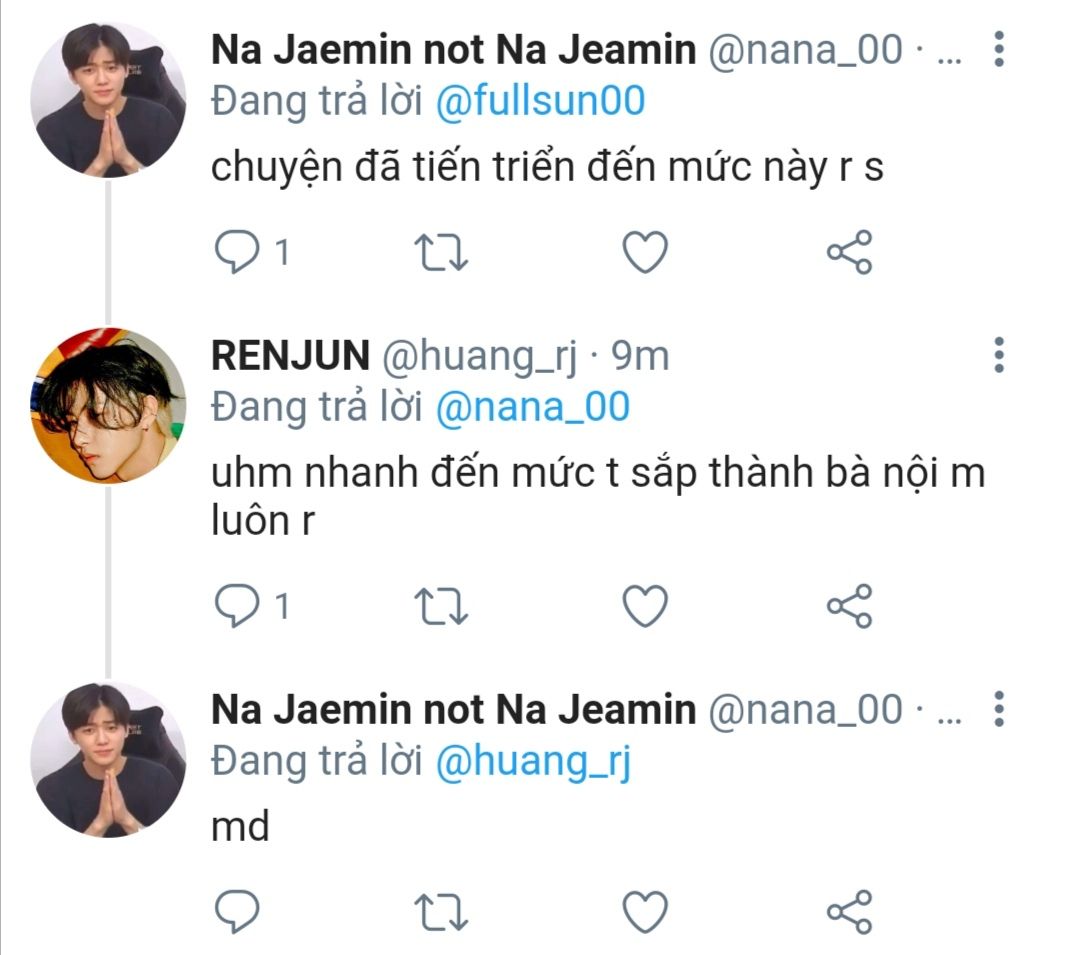
Task: Share RENJUN's "uhm nhanh" tweet
Action: 850,606
